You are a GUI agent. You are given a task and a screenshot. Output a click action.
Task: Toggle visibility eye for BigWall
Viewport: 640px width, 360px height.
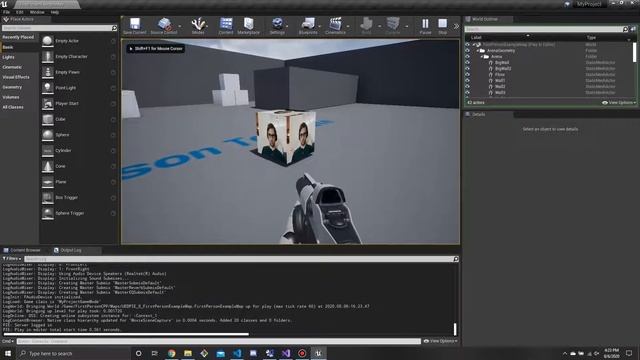467,63
